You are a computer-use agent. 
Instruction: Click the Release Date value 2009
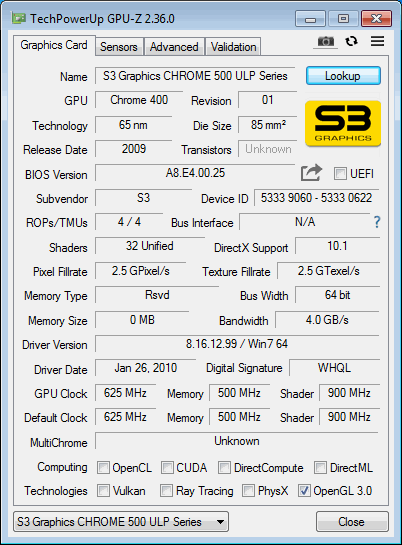click(x=133, y=149)
